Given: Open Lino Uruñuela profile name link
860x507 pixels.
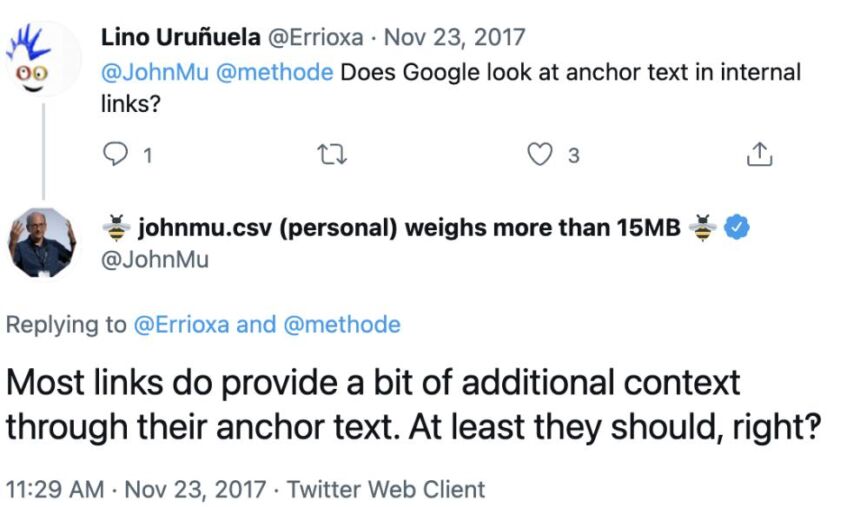Looking at the screenshot, I should click(180, 37).
